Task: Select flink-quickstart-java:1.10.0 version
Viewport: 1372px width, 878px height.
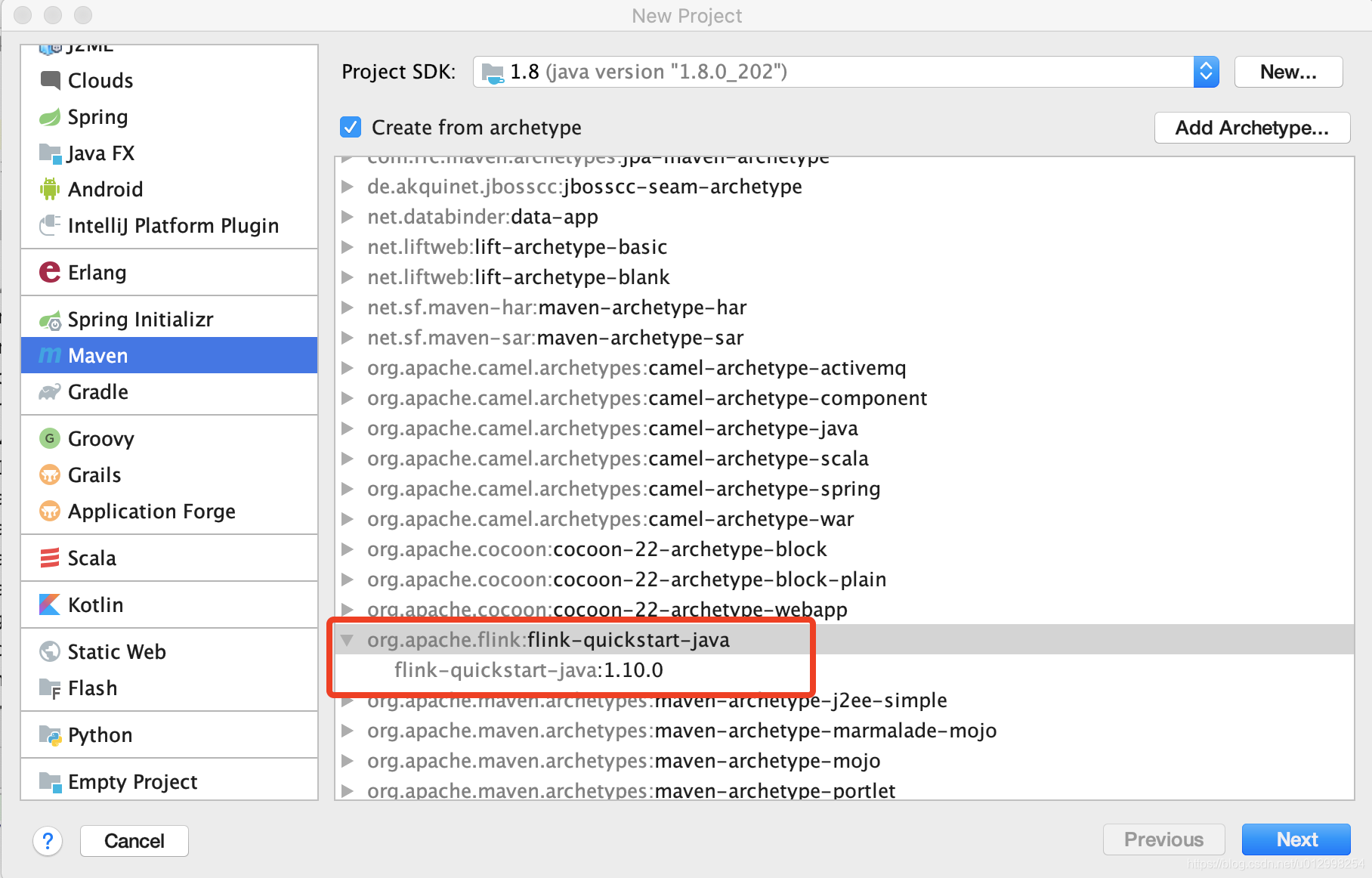Action: (x=845, y=670)
